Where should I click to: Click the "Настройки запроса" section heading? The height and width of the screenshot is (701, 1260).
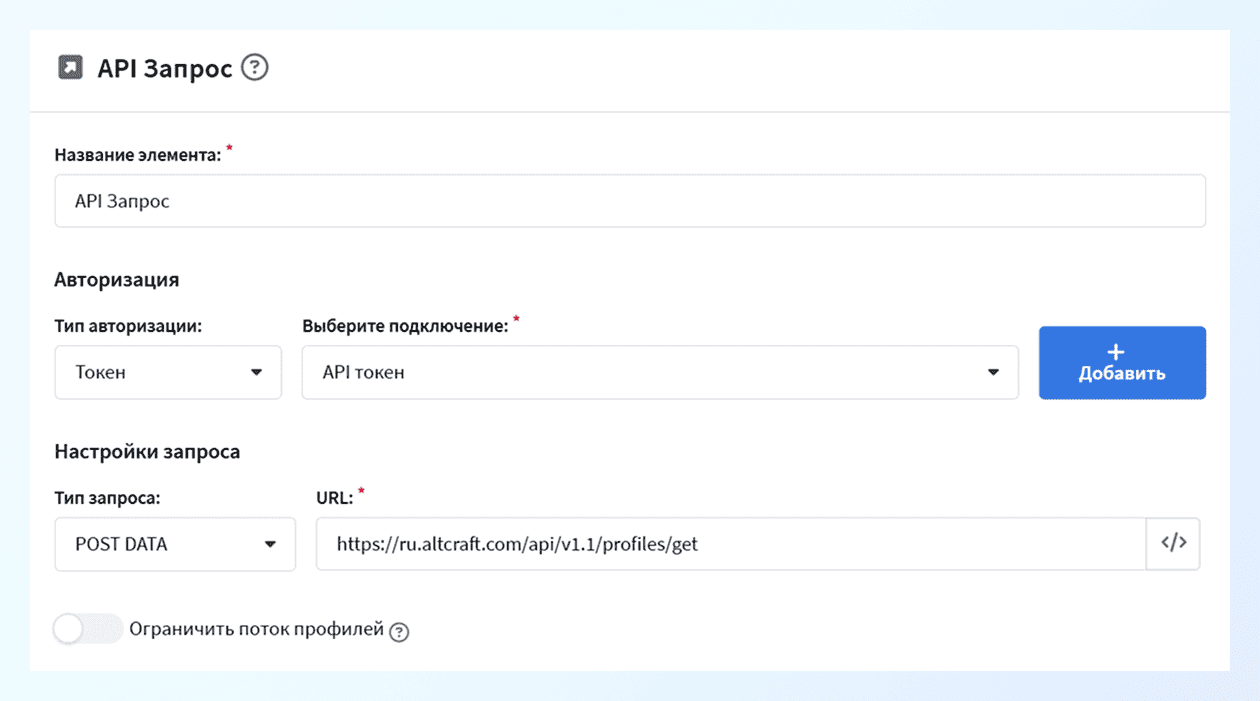point(146,452)
